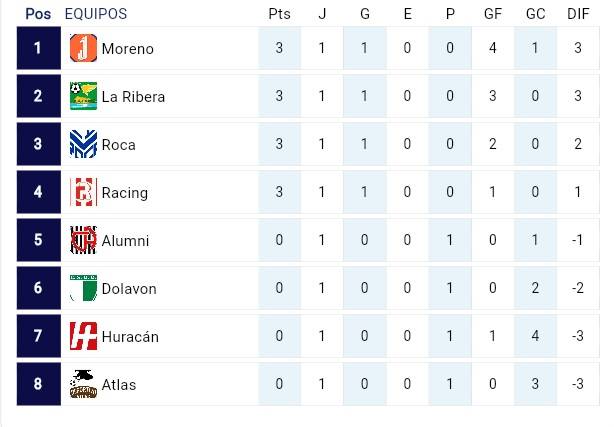Open the Alumni team crest
This screenshot has width=614, height=427.
pos(83,240)
